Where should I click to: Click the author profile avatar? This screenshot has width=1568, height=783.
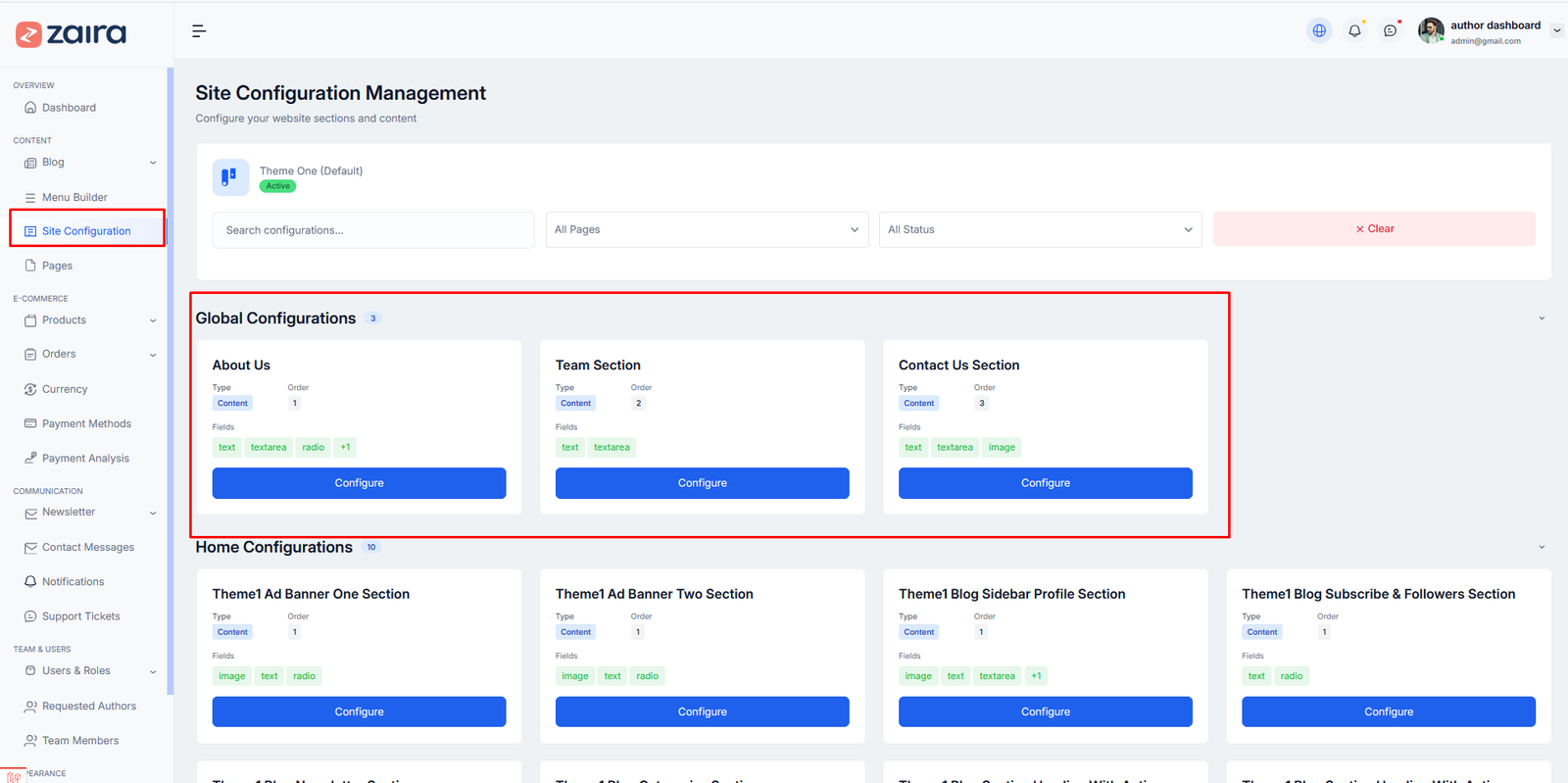[1431, 31]
